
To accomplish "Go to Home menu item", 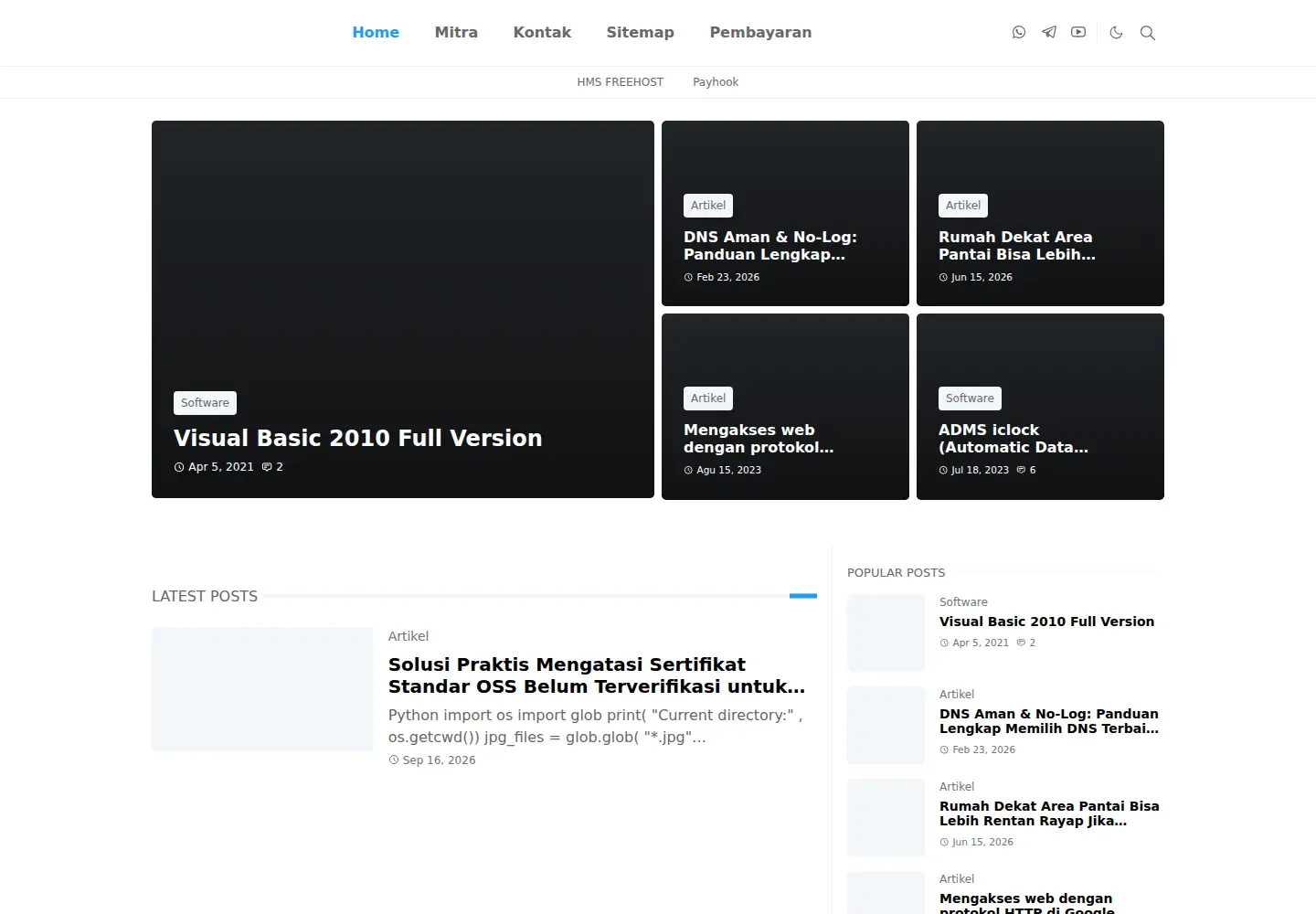I will click(x=376, y=32).
